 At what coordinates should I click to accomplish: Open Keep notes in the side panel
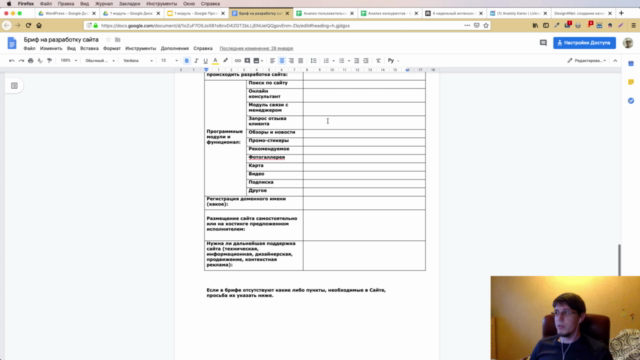[x=631, y=82]
